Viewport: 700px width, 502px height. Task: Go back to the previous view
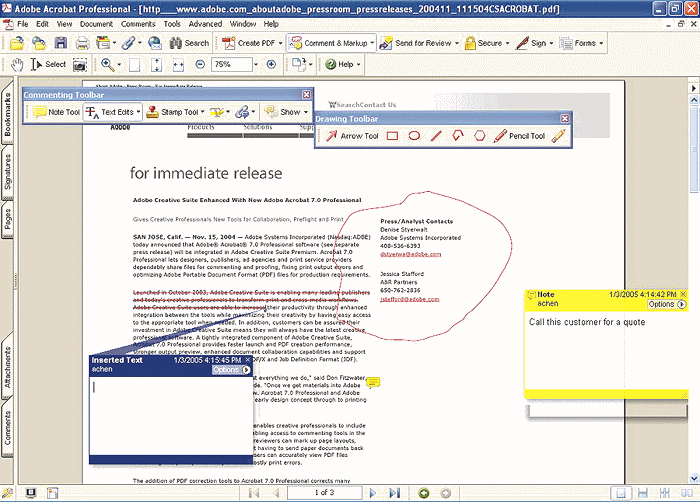tap(424, 493)
